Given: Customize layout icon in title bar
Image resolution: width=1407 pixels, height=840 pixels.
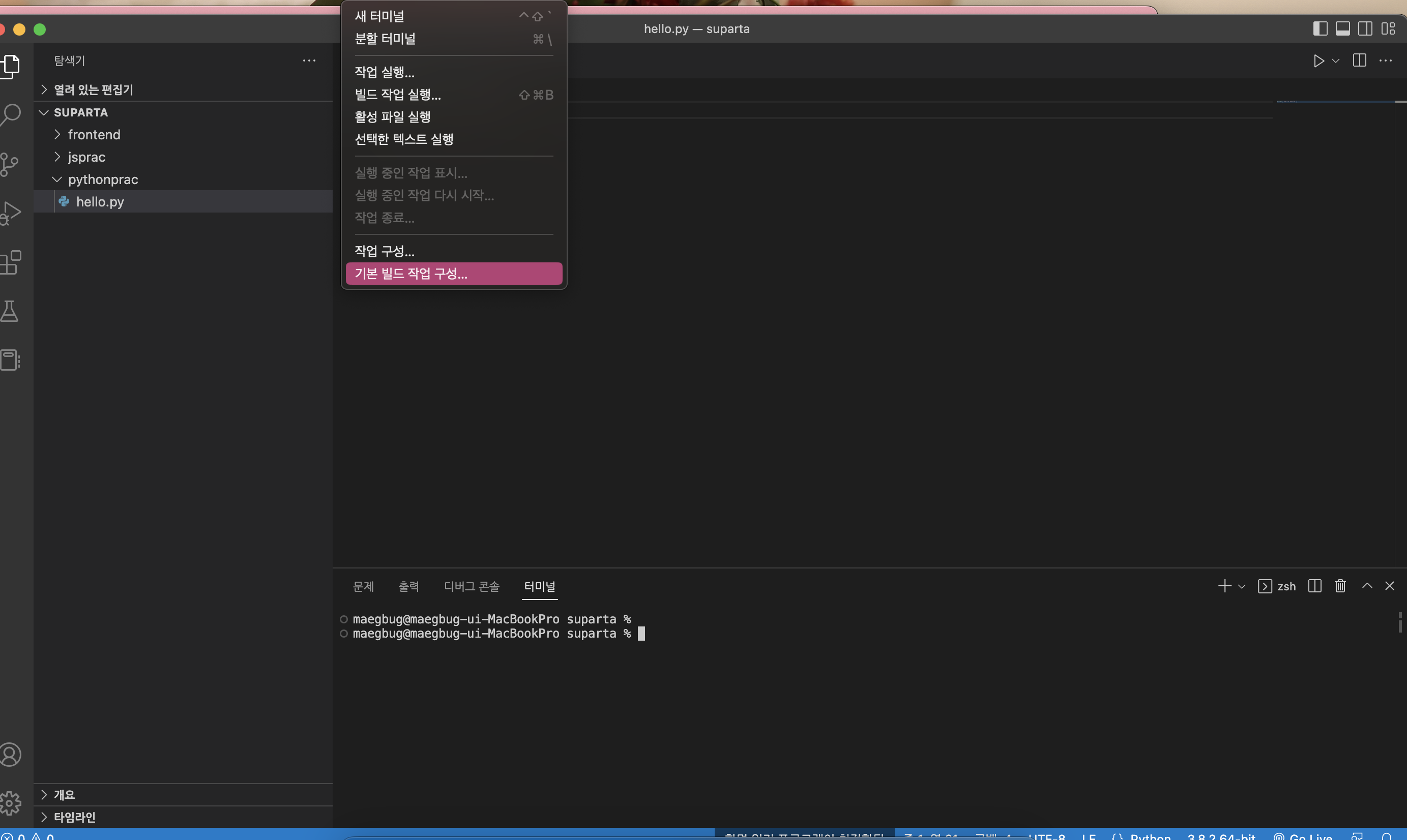Looking at the screenshot, I should (x=1388, y=28).
